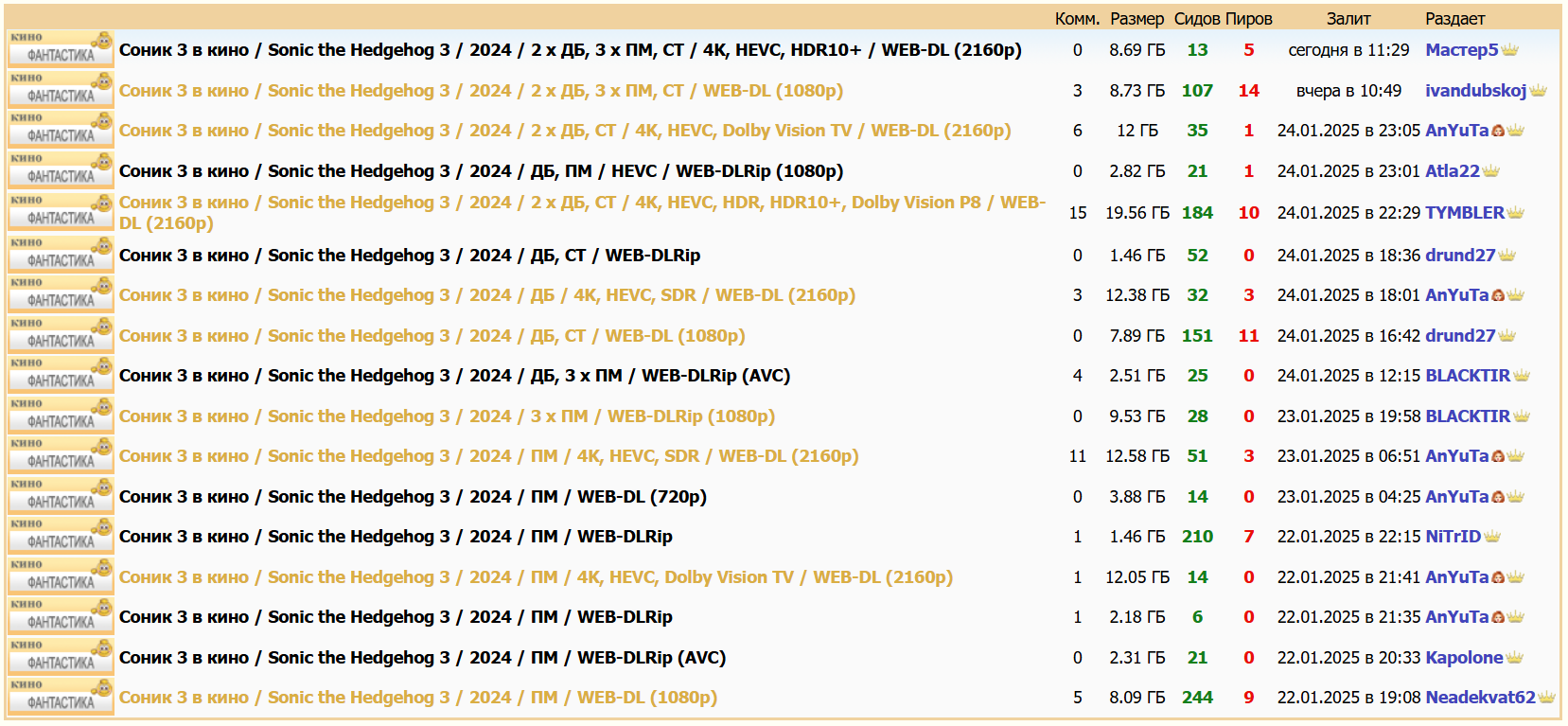Open the category icon of the 9.53 ГБ row
Image resolution: width=1568 pixels, height=726 pixels.
(61, 416)
